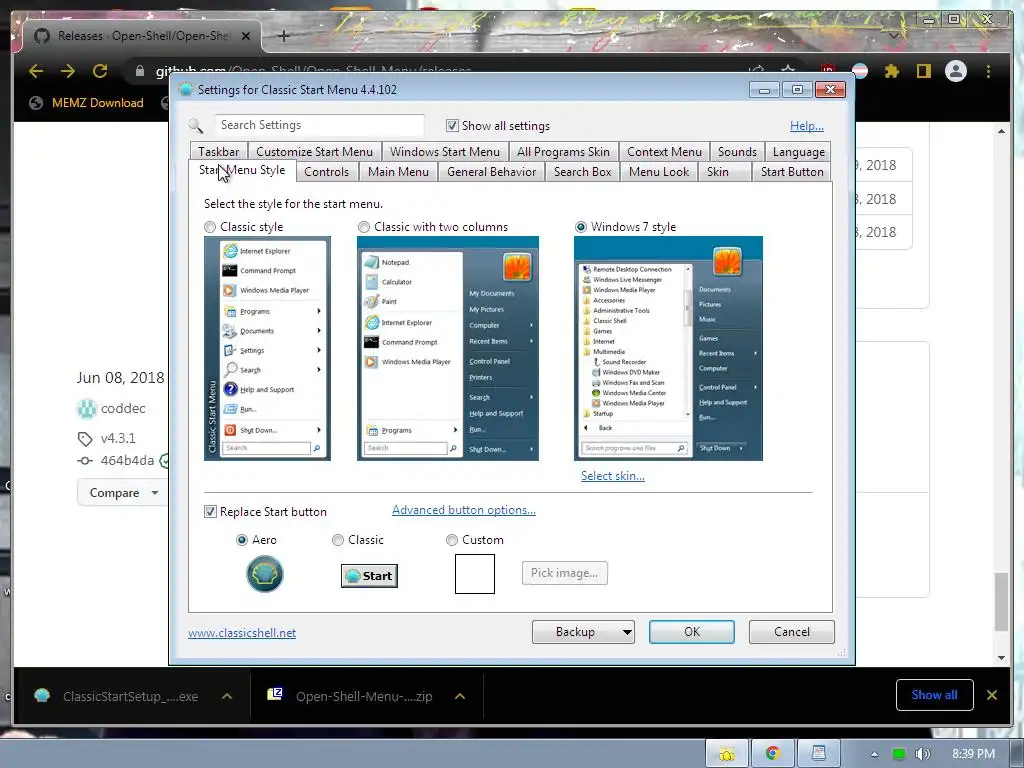Click the site lock icon in address bar

[140, 71]
